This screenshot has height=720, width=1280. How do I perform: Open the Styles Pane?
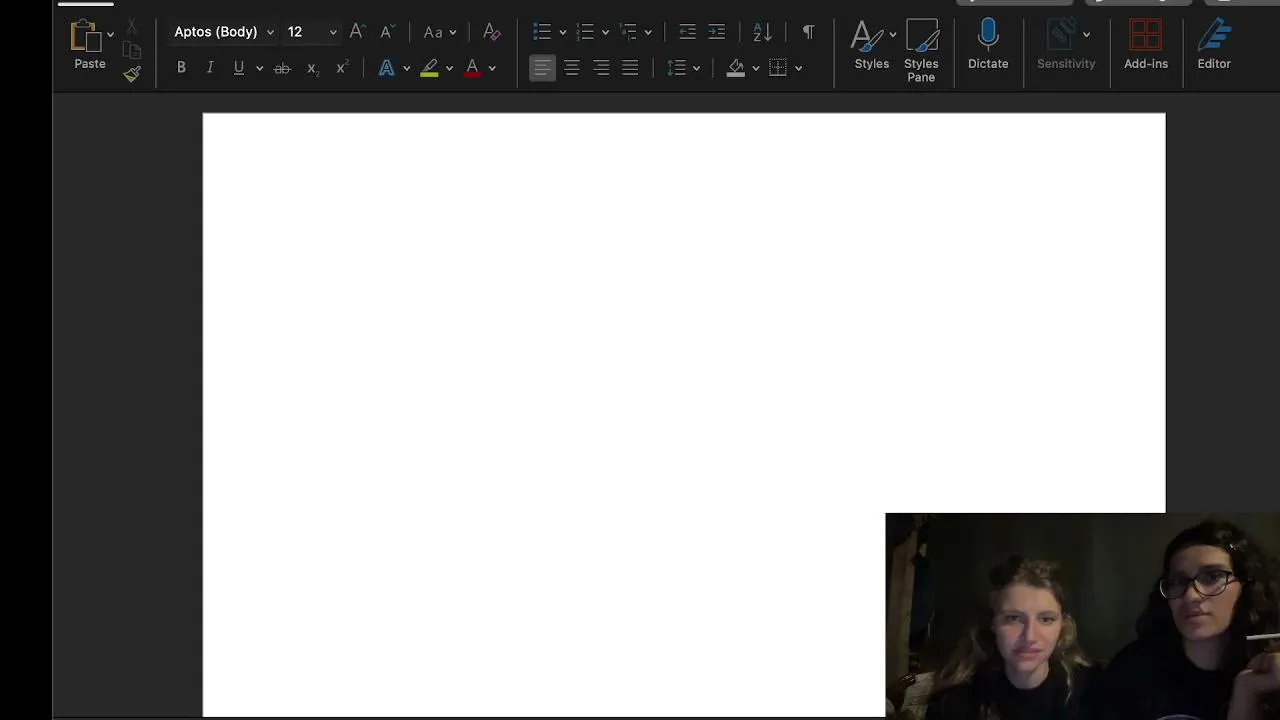click(921, 50)
